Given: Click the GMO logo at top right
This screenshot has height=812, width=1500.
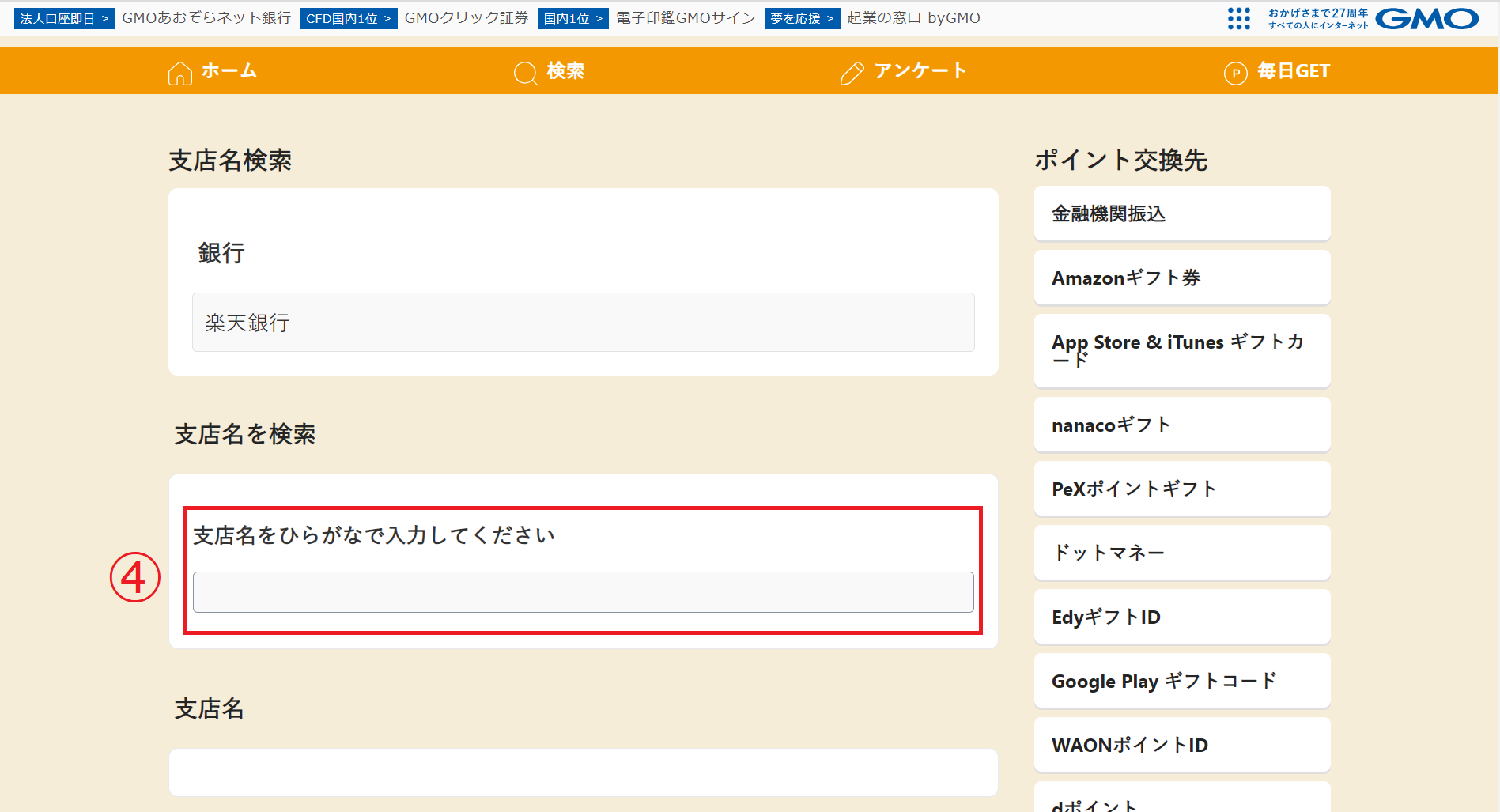Looking at the screenshot, I should [x=1426, y=18].
